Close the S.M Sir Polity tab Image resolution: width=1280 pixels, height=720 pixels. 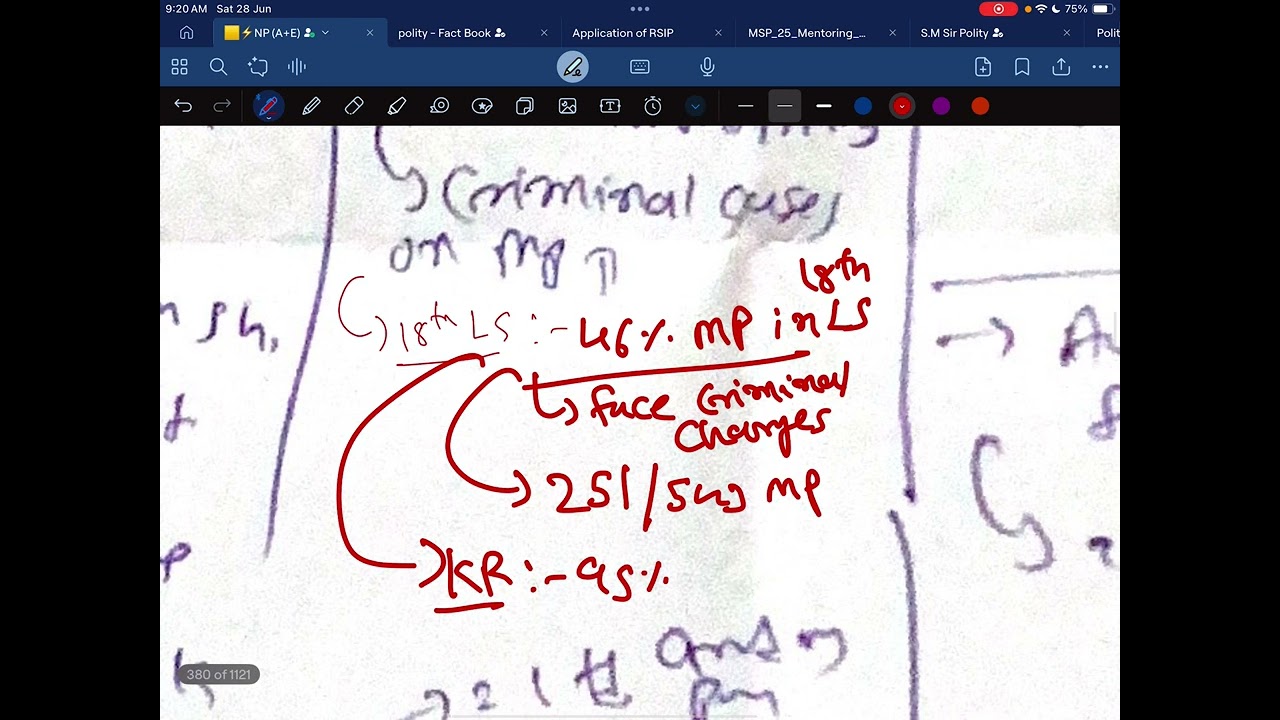pos(1066,33)
